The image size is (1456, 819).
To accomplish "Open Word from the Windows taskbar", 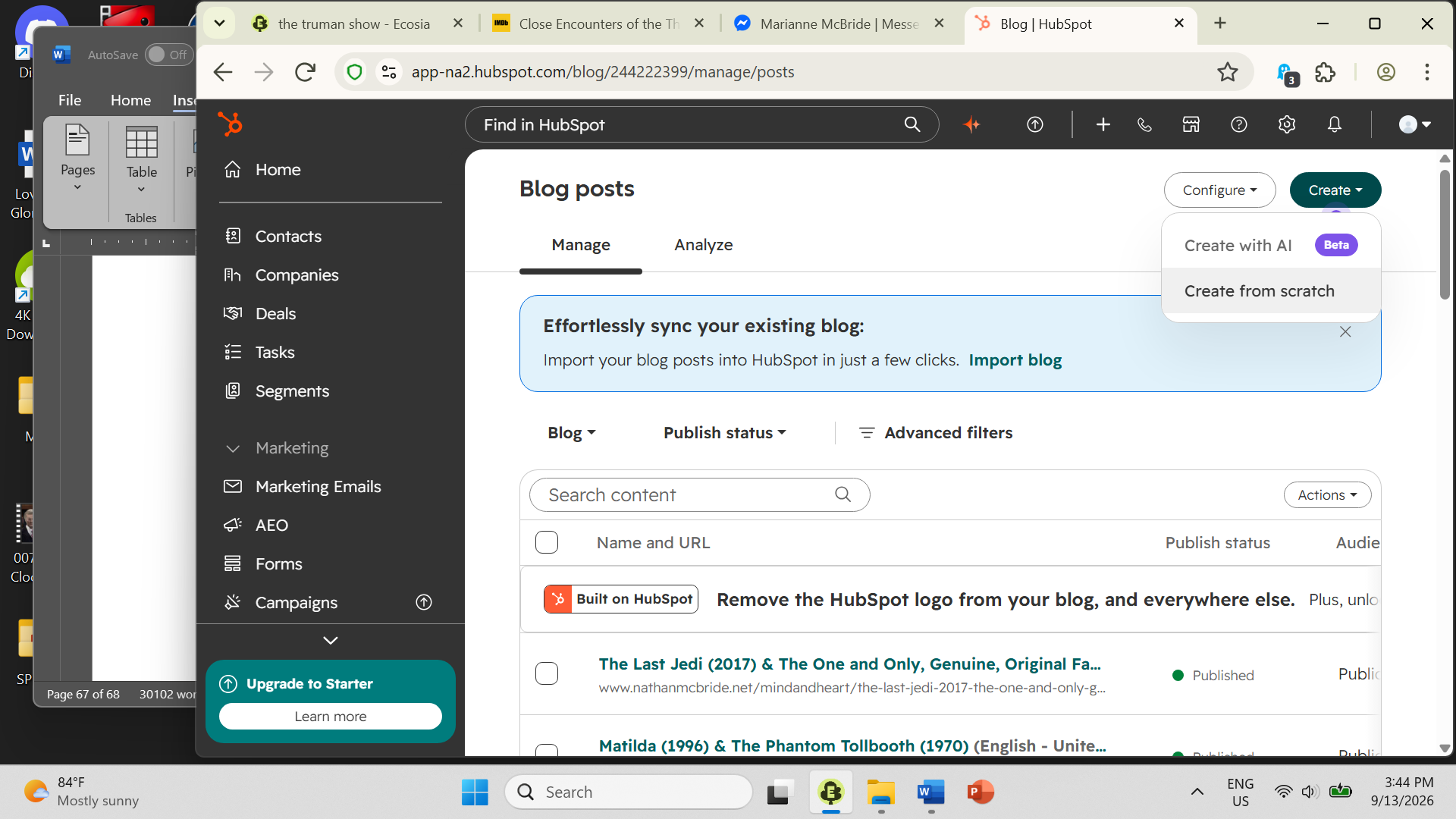I will click(930, 792).
